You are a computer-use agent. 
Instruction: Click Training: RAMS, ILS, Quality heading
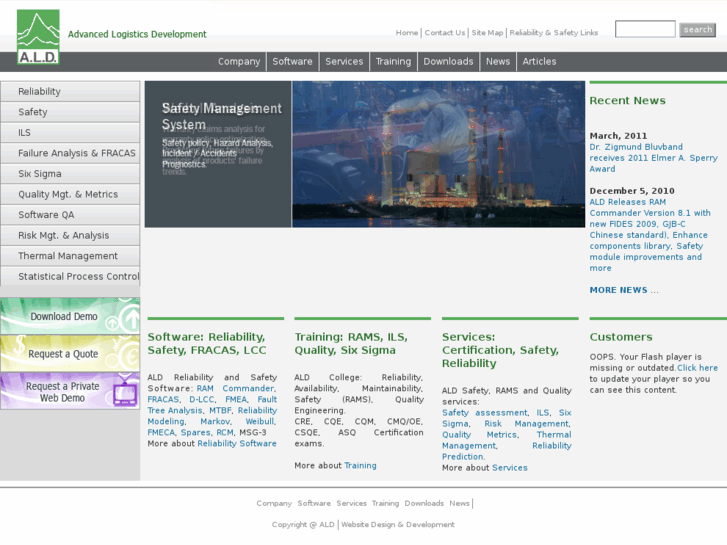point(351,344)
